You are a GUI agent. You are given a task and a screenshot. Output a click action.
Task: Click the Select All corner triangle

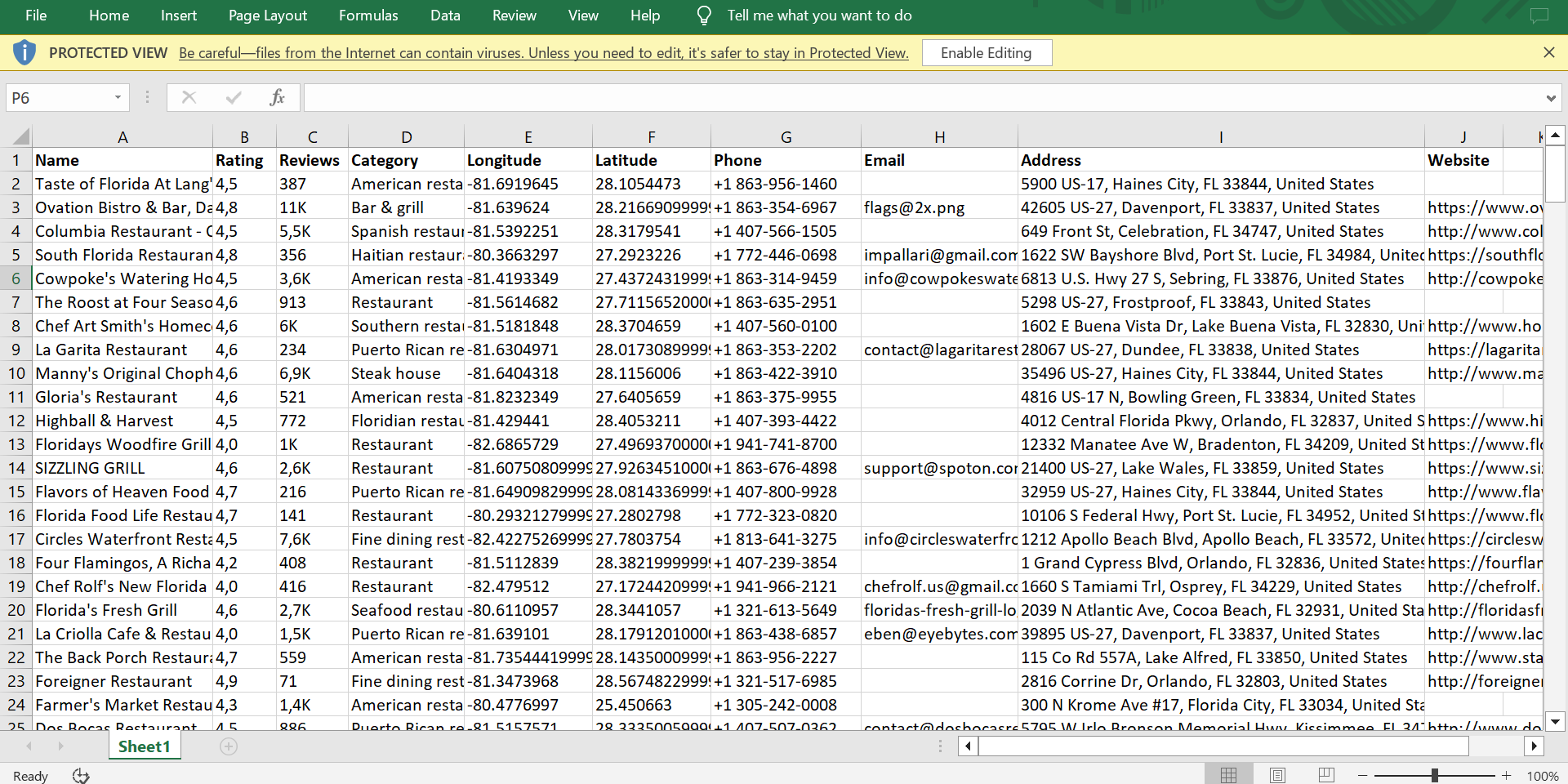(x=21, y=136)
